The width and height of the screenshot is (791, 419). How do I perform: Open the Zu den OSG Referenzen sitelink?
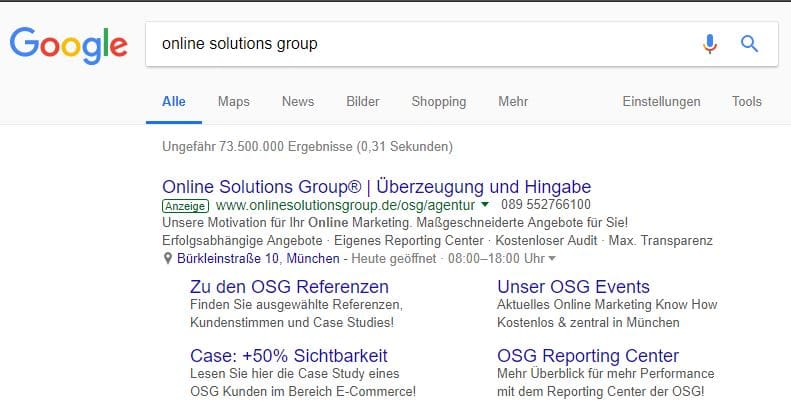tap(289, 286)
